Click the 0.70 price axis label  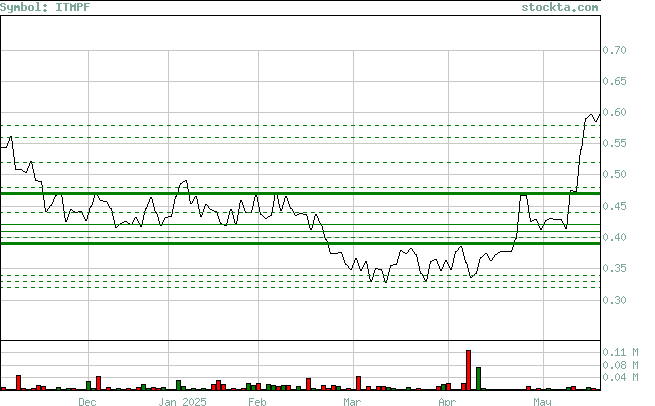pyautogui.click(x=614, y=50)
